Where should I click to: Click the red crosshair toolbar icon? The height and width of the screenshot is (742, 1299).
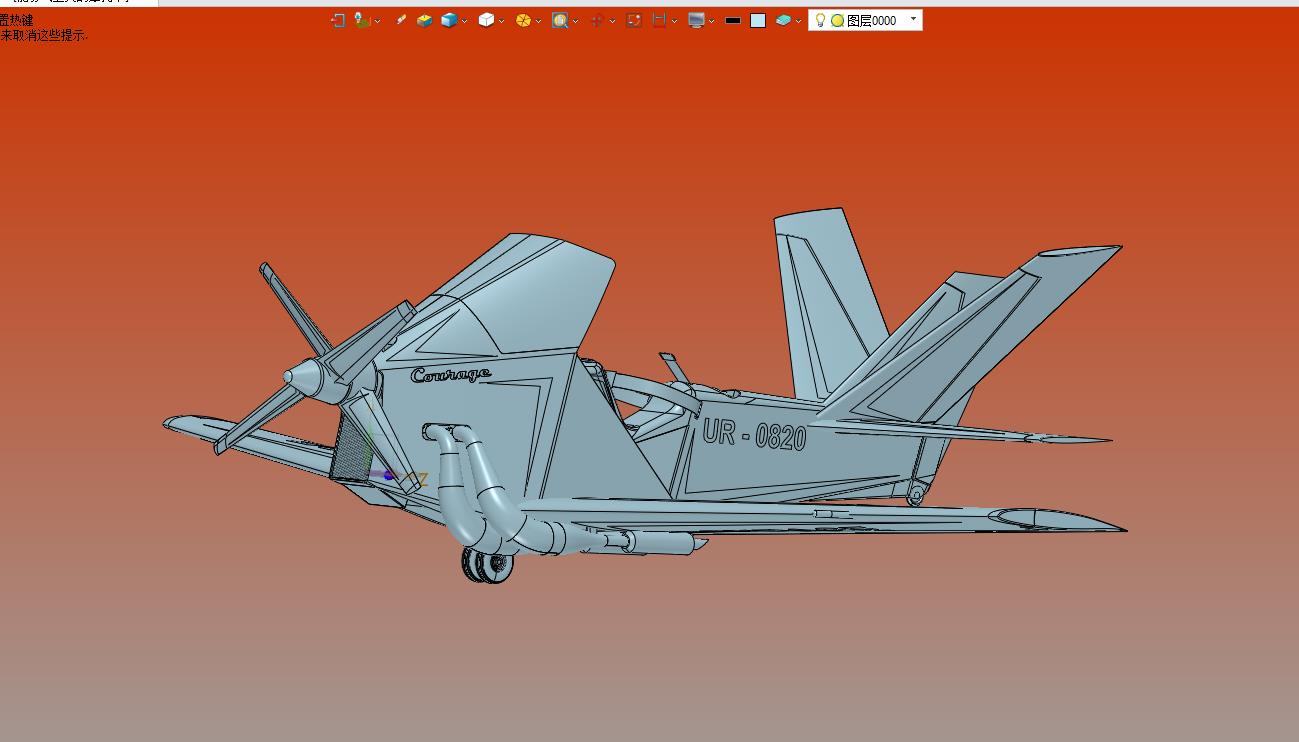coord(597,20)
